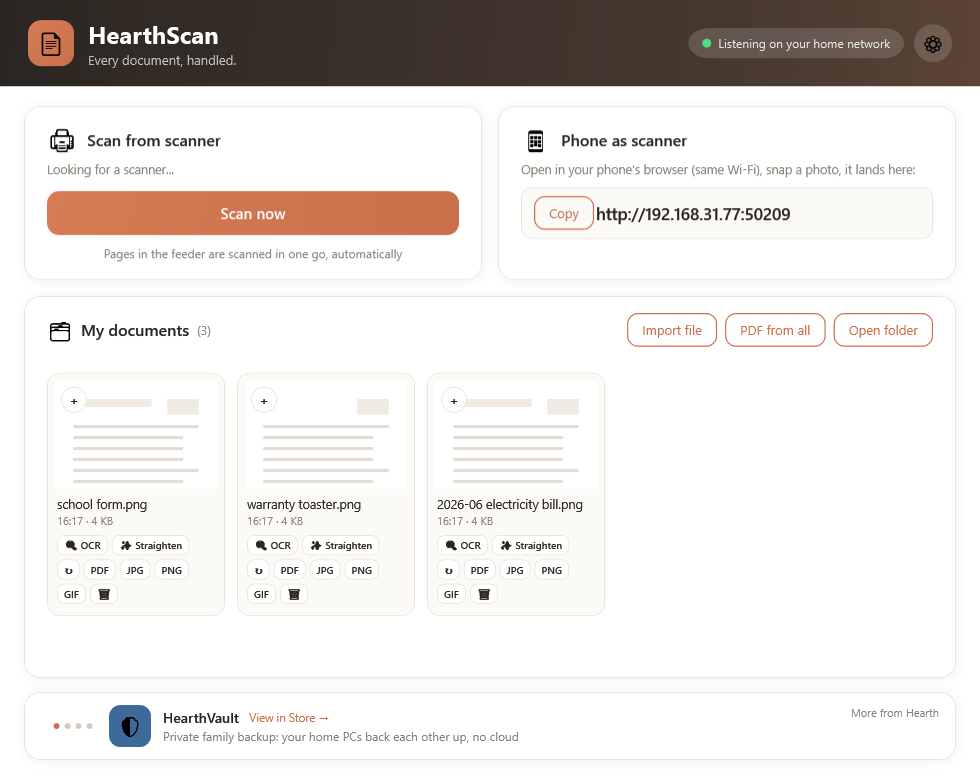Rotate warranty toaster.png
The width and height of the screenshot is (980, 780).
point(259,571)
